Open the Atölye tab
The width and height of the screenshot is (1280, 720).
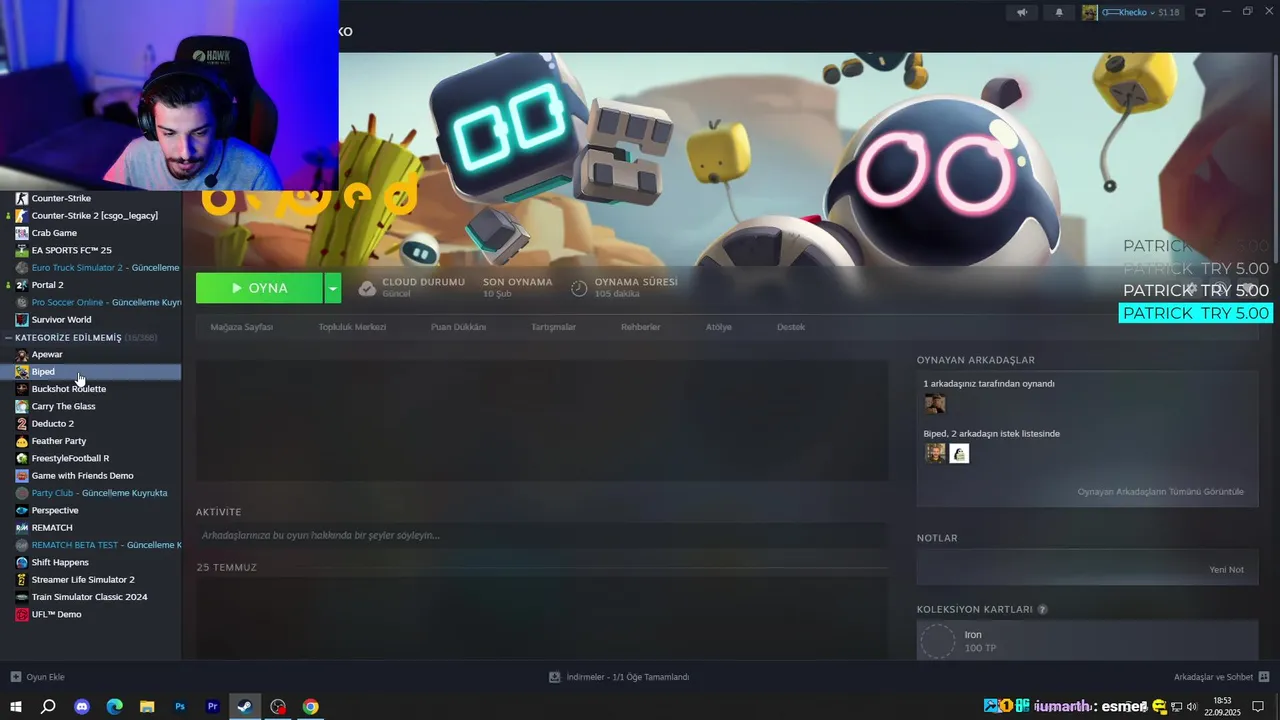pyautogui.click(x=718, y=327)
